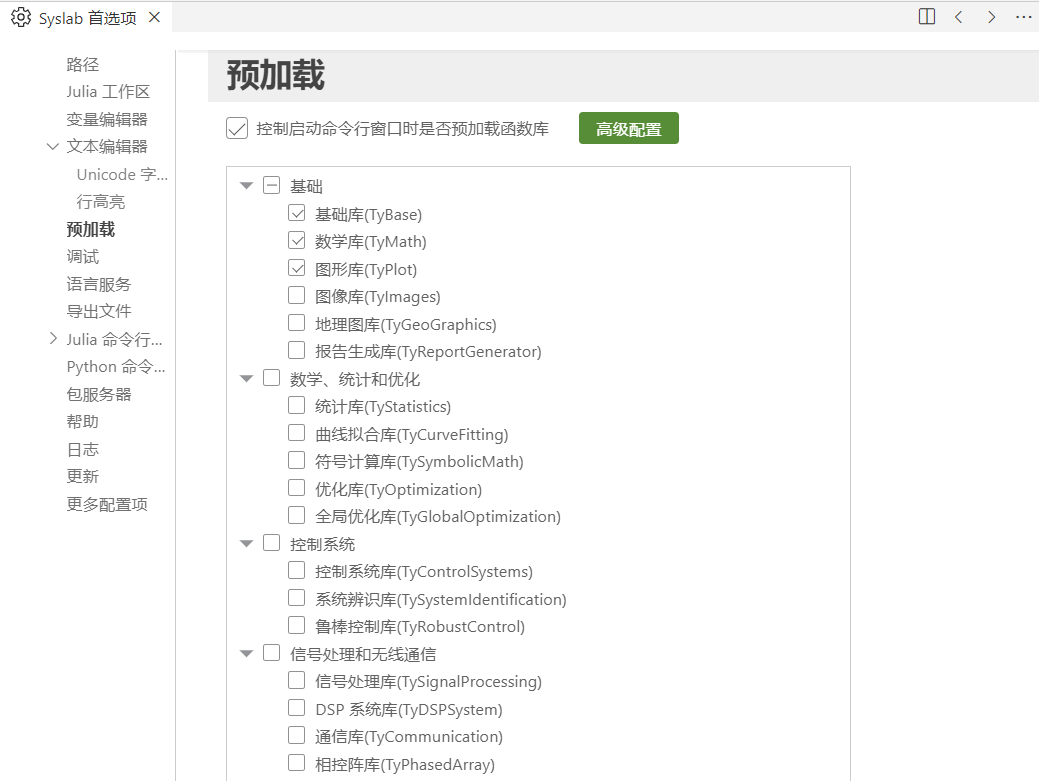Click the navigate forward arrow icon
The image size is (1039, 781).
[991, 17]
